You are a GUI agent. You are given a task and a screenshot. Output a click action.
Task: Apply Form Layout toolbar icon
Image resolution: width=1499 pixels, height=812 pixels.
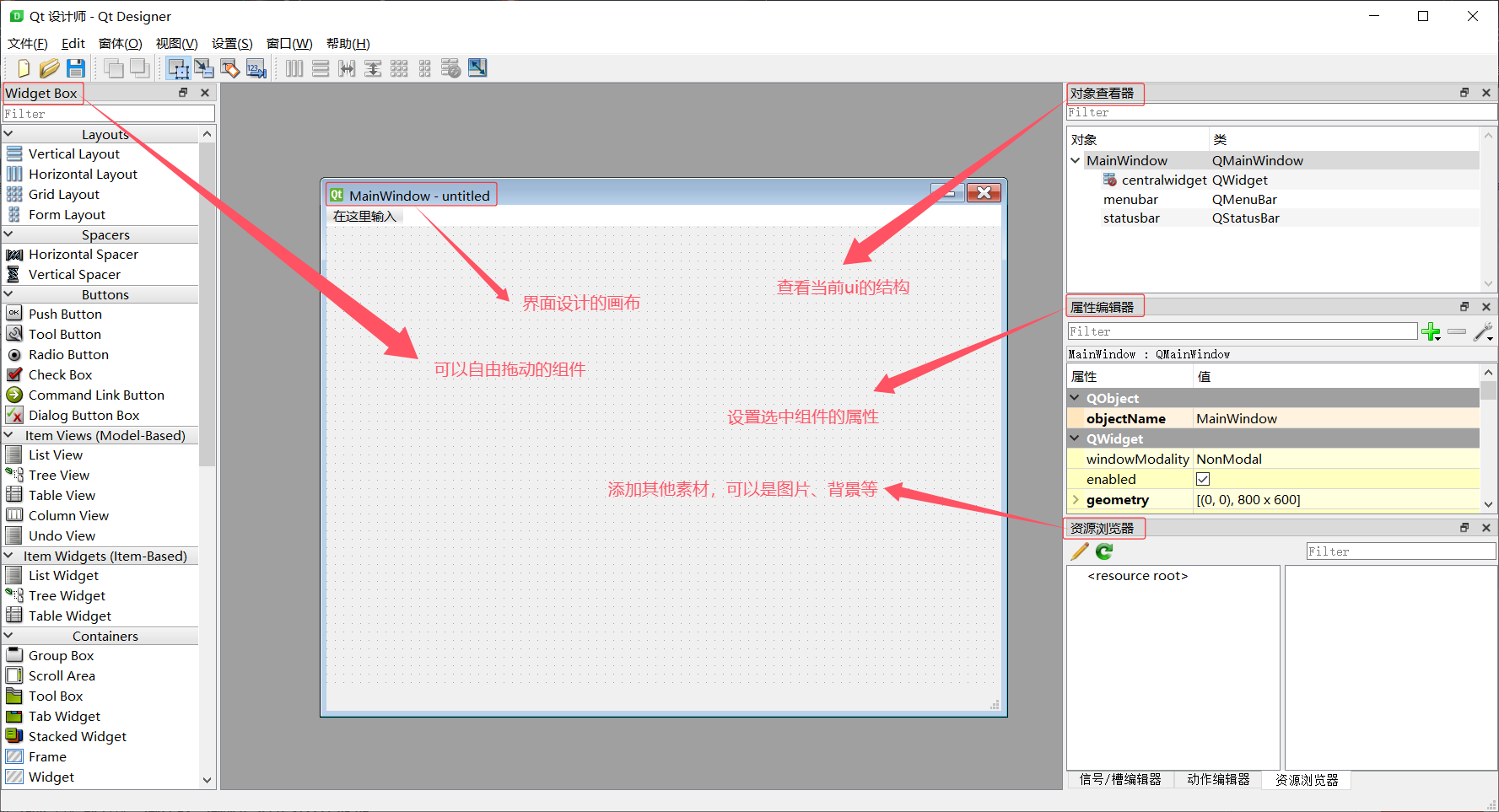click(x=425, y=68)
